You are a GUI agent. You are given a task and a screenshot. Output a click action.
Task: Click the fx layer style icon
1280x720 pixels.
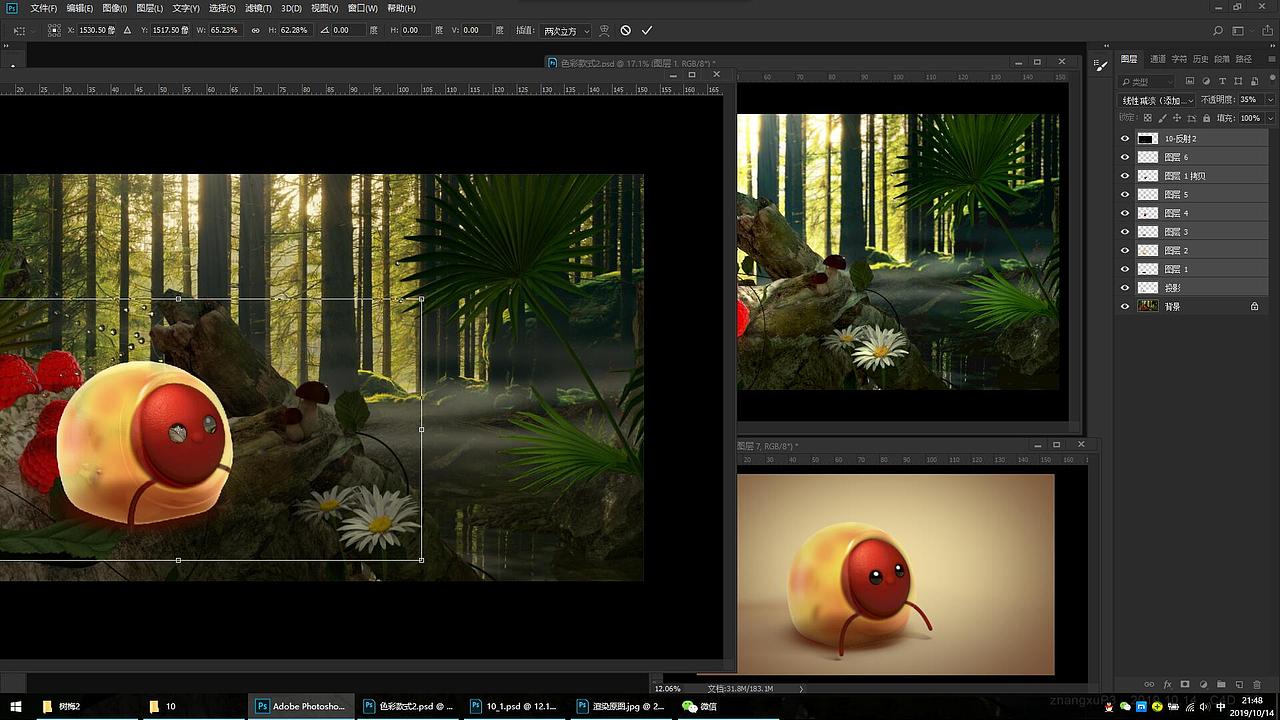(x=1167, y=685)
